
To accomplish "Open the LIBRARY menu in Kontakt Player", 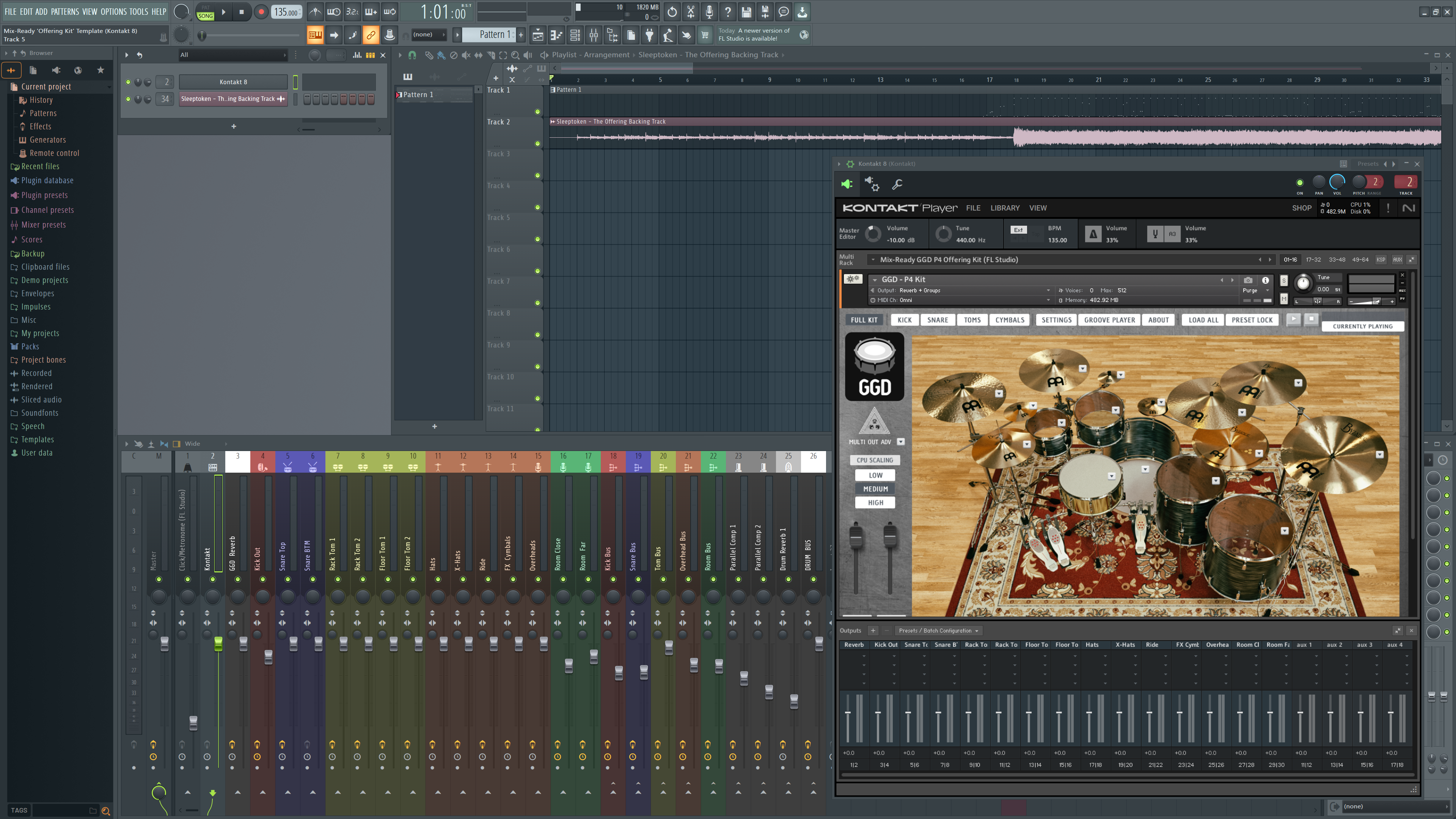I will pos(1005,208).
